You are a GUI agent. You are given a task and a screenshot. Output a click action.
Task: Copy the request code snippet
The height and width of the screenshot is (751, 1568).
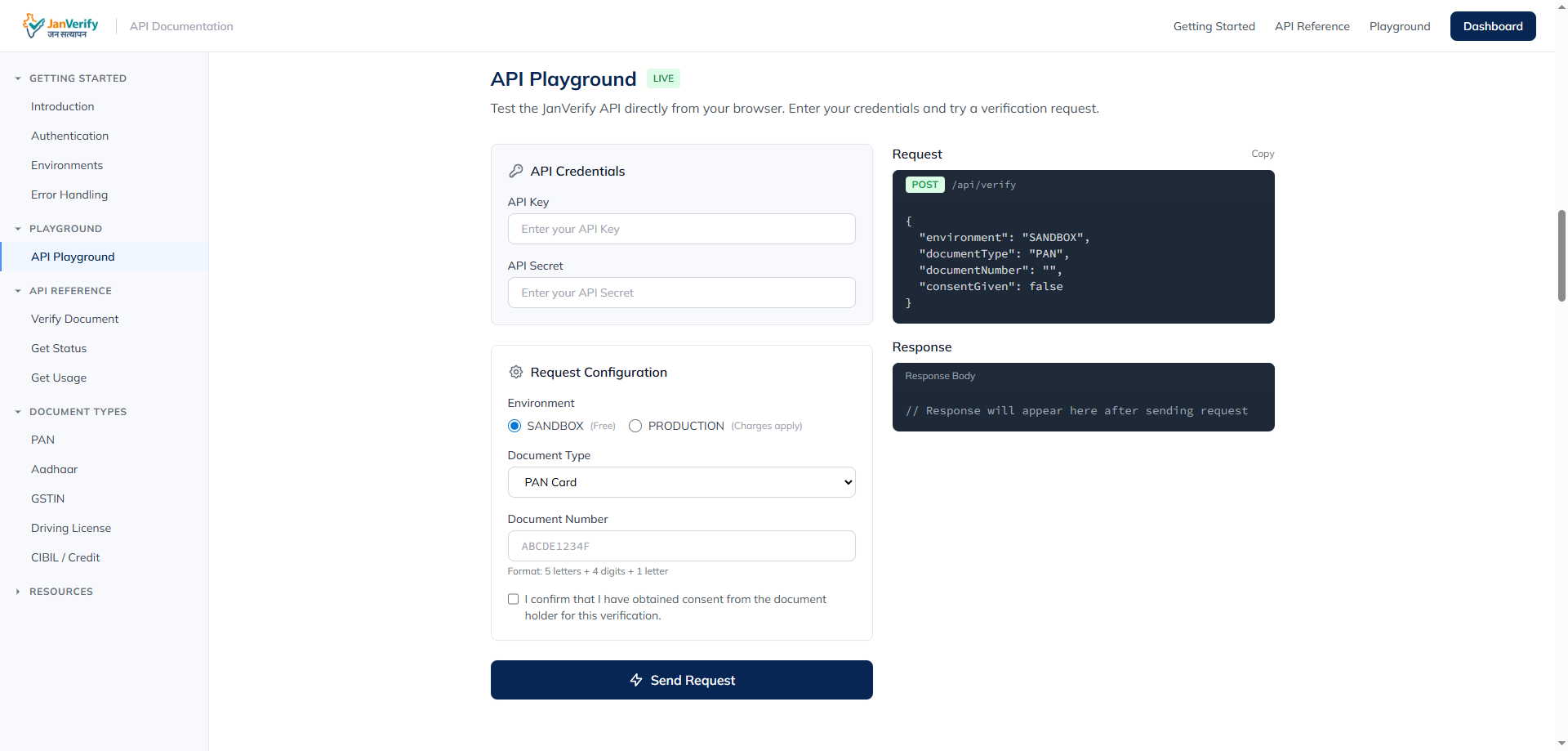click(1262, 154)
